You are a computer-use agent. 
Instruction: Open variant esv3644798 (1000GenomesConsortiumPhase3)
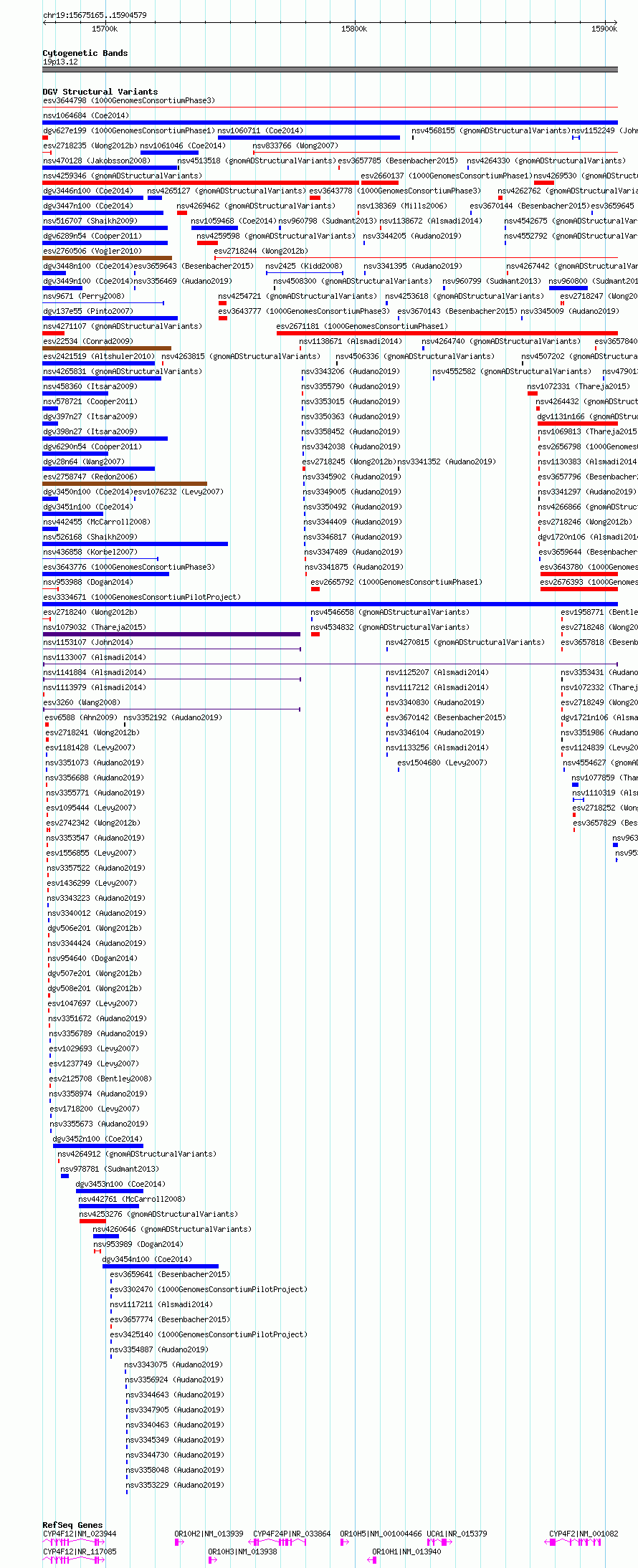[128, 100]
